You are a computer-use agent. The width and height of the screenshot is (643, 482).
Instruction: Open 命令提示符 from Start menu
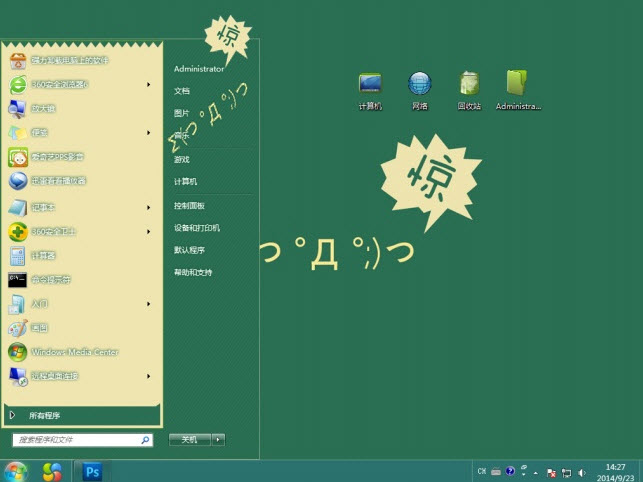[x=50, y=280]
